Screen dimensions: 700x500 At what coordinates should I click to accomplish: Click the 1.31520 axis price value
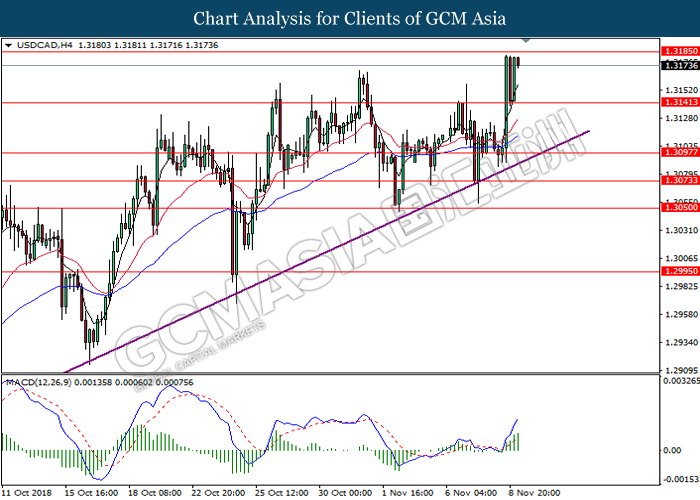point(681,90)
